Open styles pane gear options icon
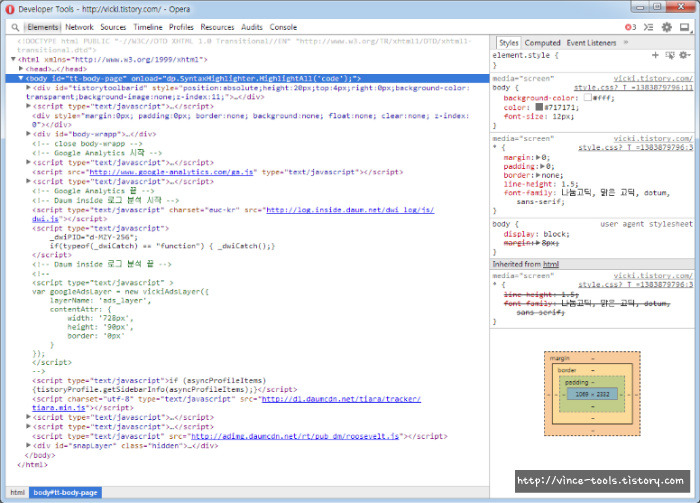Screen dimensions: 700x503 click(x=684, y=55)
